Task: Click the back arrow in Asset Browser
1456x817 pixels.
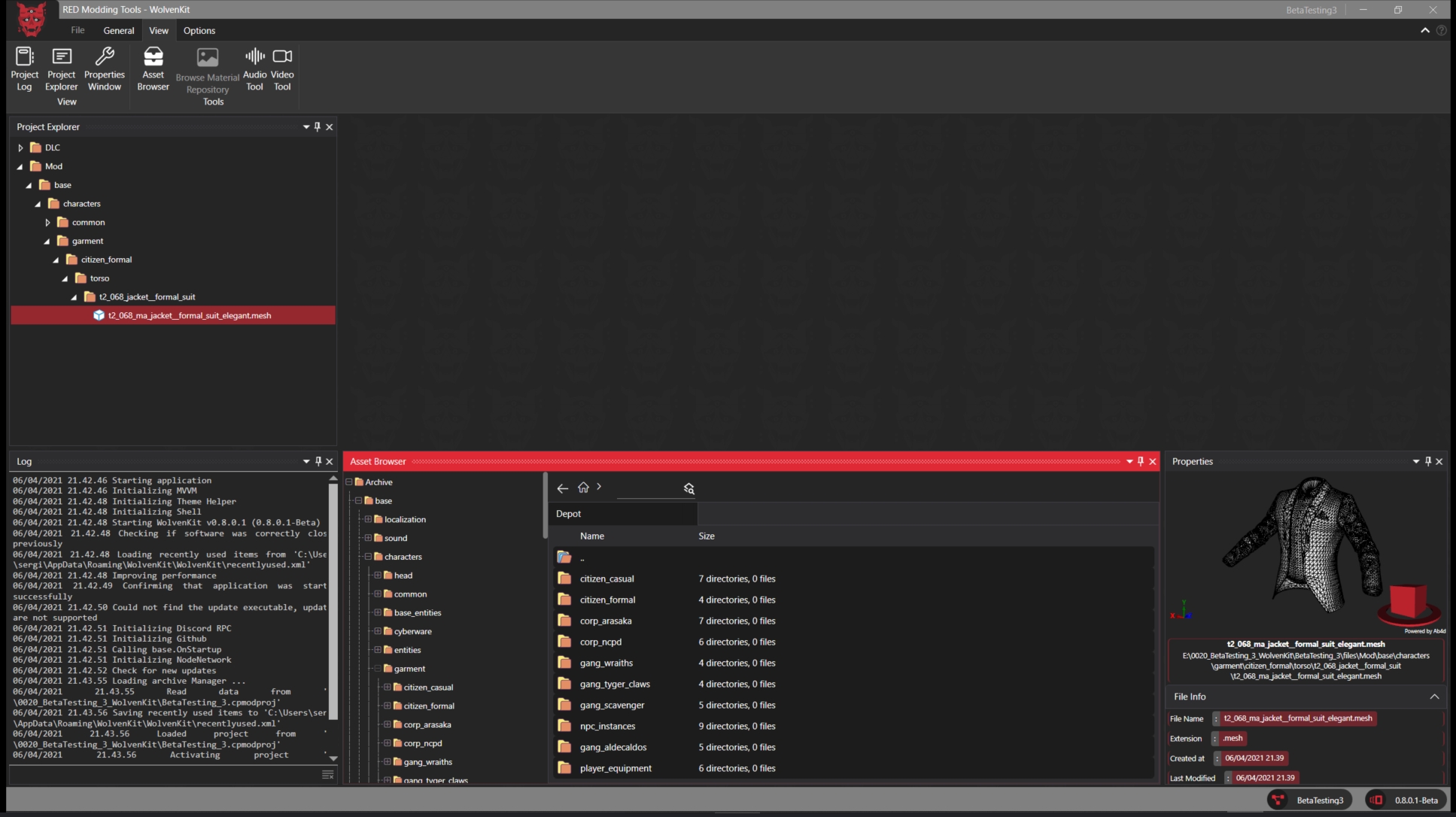Action: click(562, 488)
